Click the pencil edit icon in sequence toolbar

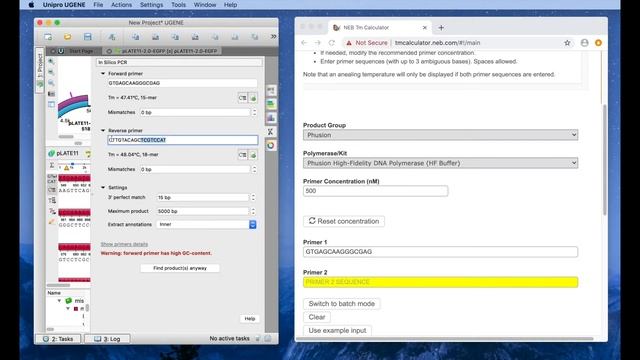(x=52, y=222)
